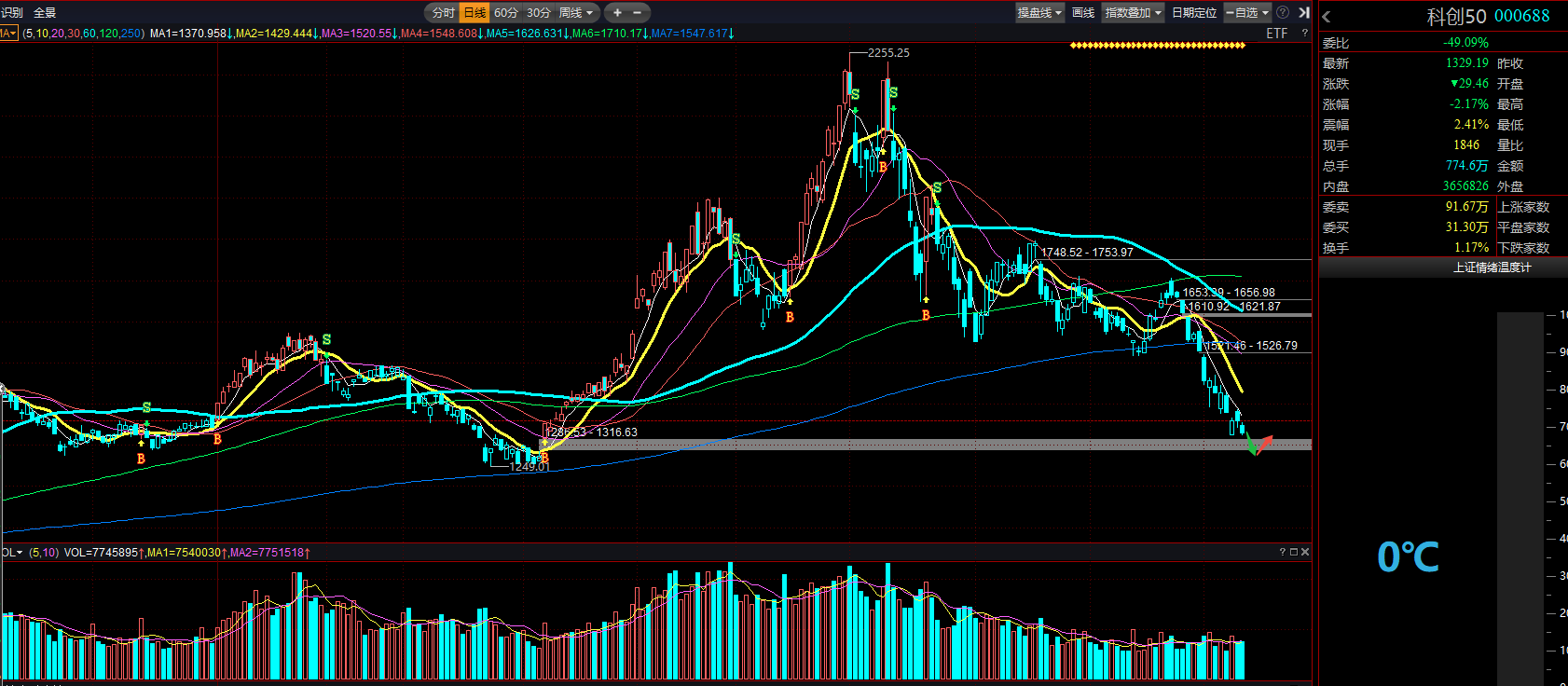Screen dimensions: 1568x686
Task: Click the volume panel help question mark
Action: (x=1282, y=553)
